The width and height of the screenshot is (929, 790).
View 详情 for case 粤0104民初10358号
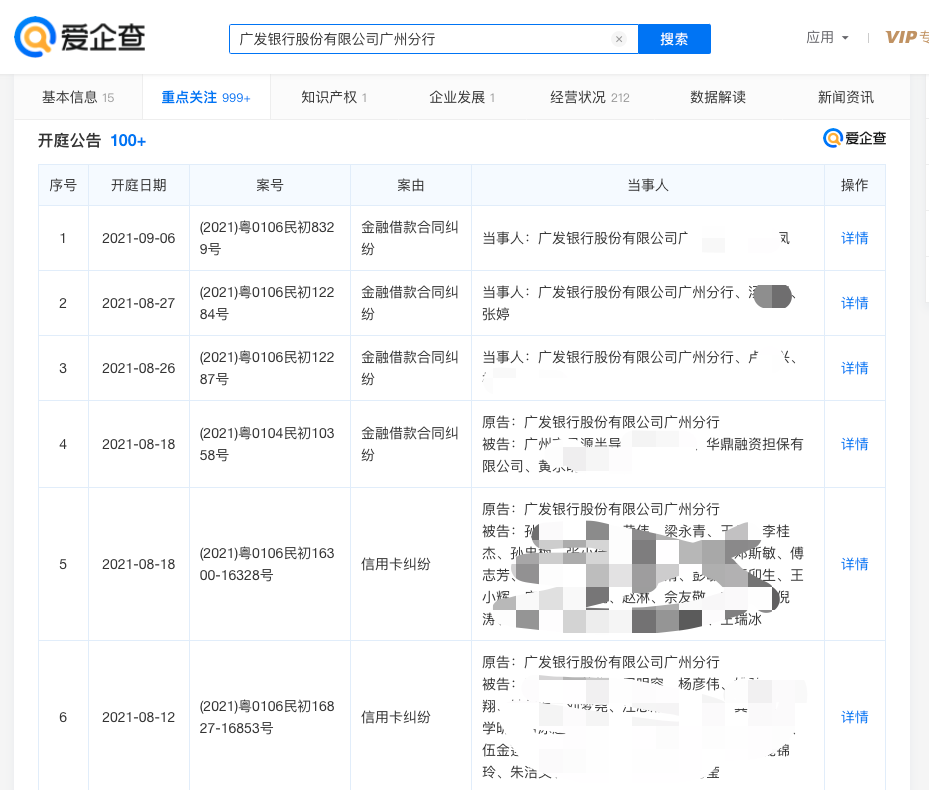[854, 444]
